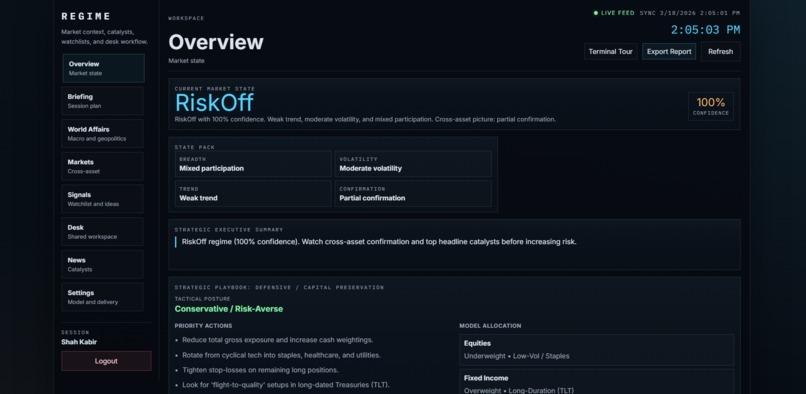
Task: Select the Confirmation Partial confirmation card
Action: (413, 193)
